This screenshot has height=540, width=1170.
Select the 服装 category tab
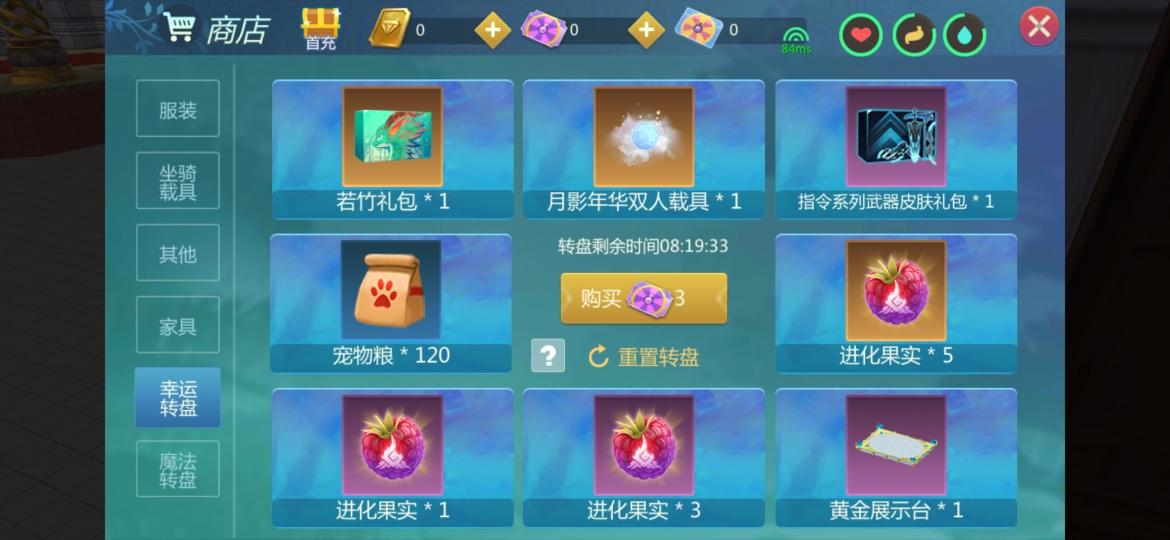pyautogui.click(x=178, y=109)
